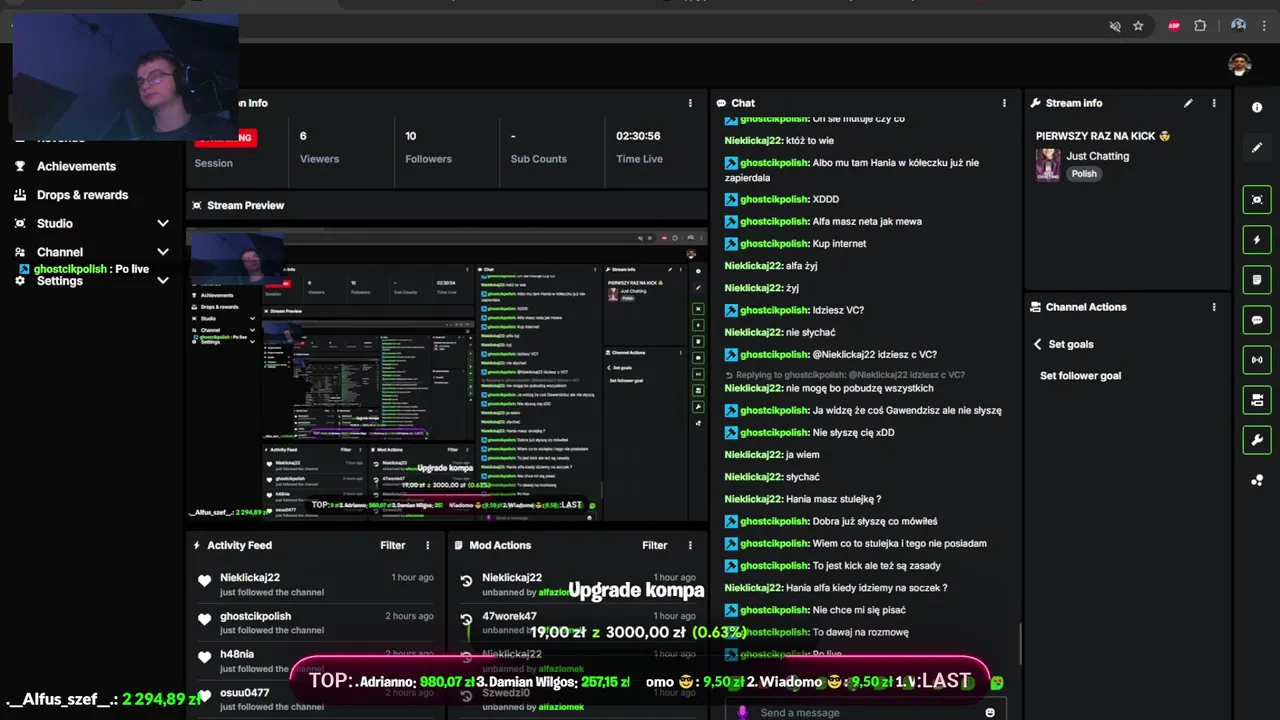1280x720 pixels.
Task: Open the Activity Feed Filter
Action: [392, 545]
